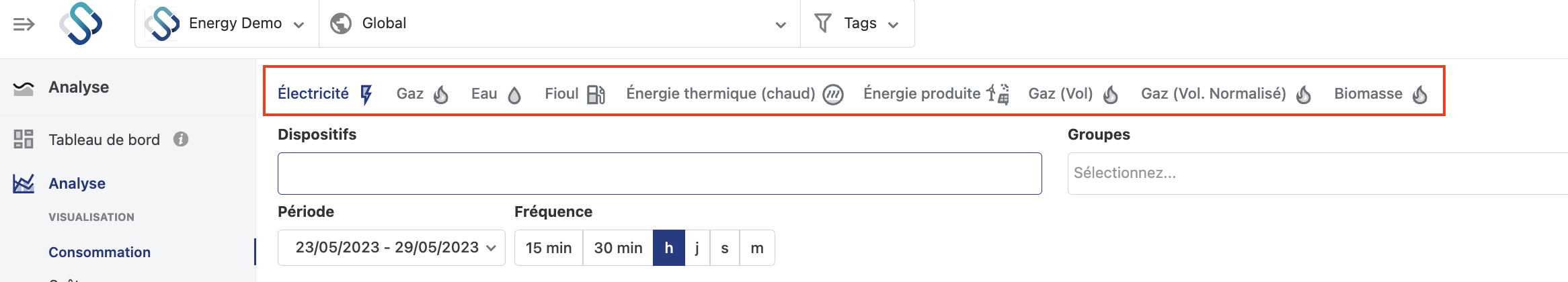Open the Energy Demo organization dropdown
Image resolution: width=1568 pixels, height=282 pixels.
(x=227, y=23)
